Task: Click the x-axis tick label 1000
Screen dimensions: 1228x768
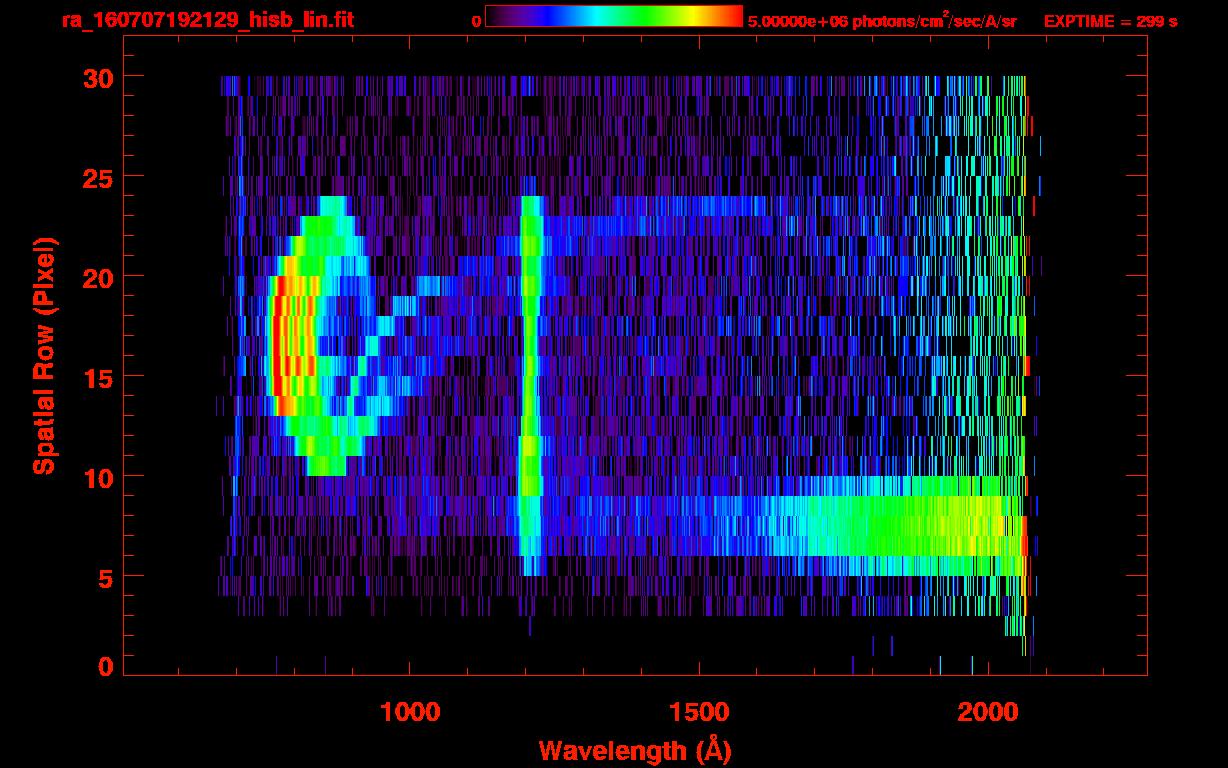Action: [410, 712]
